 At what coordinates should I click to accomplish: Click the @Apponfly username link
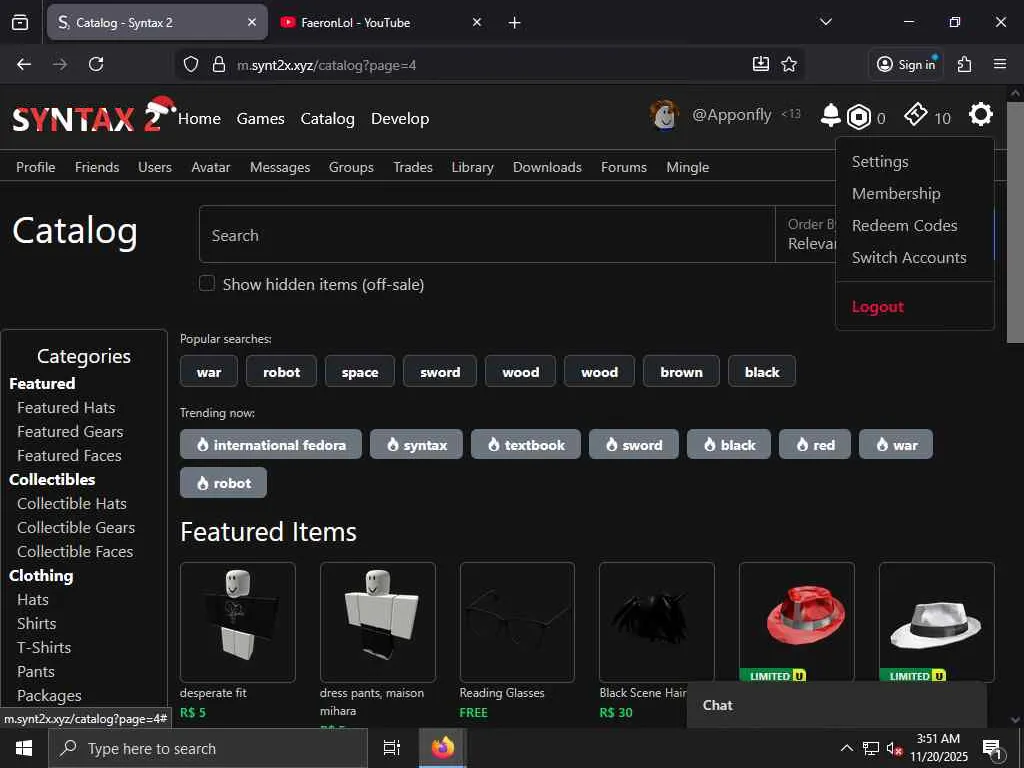pyautogui.click(x=731, y=115)
